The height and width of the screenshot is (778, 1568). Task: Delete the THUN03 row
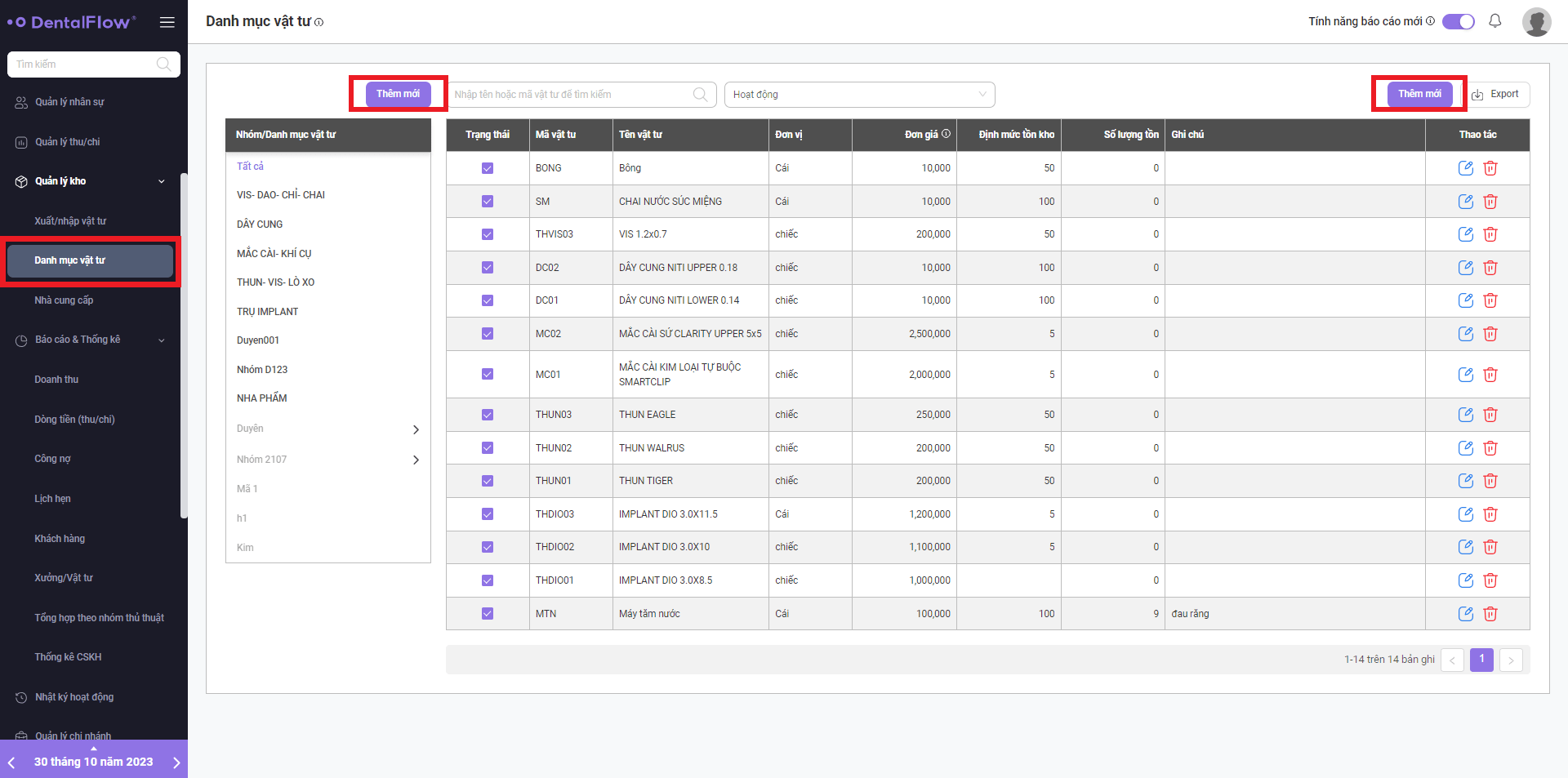(1490, 415)
